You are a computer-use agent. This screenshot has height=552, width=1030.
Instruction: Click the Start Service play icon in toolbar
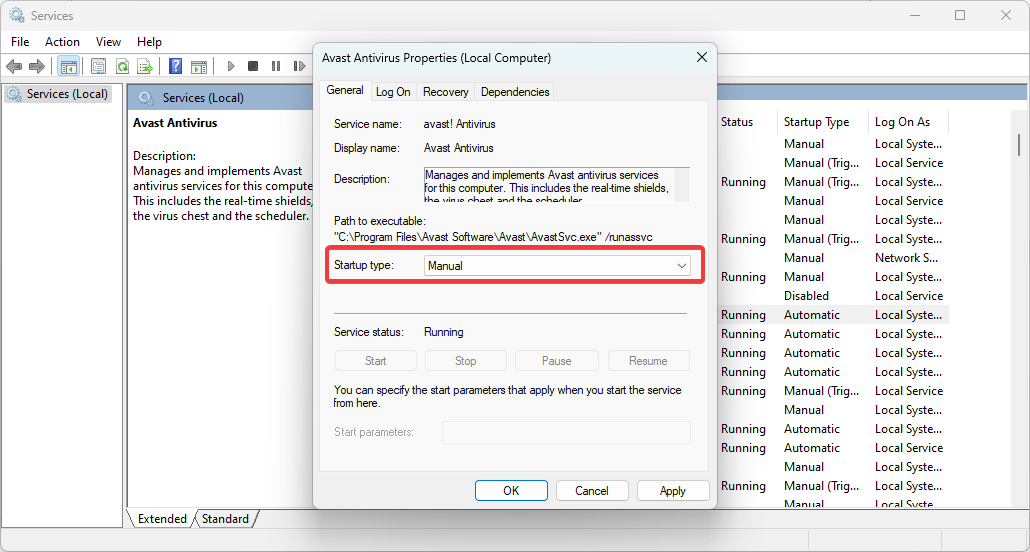(x=231, y=66)
